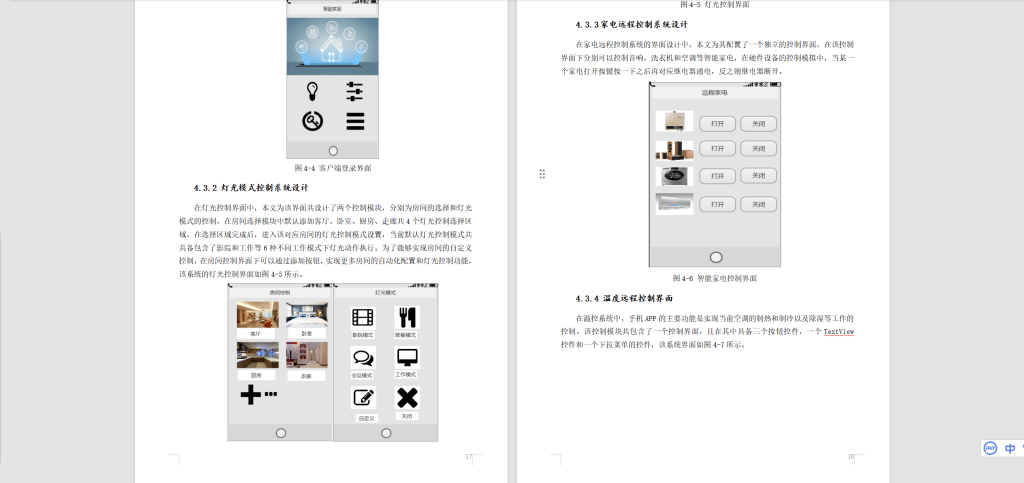Click the fork and knife 就餐模式 icon
Image resolution: width=1024 pixels, height=483 pixels.
pyautogui.click(x=407, y=318)
